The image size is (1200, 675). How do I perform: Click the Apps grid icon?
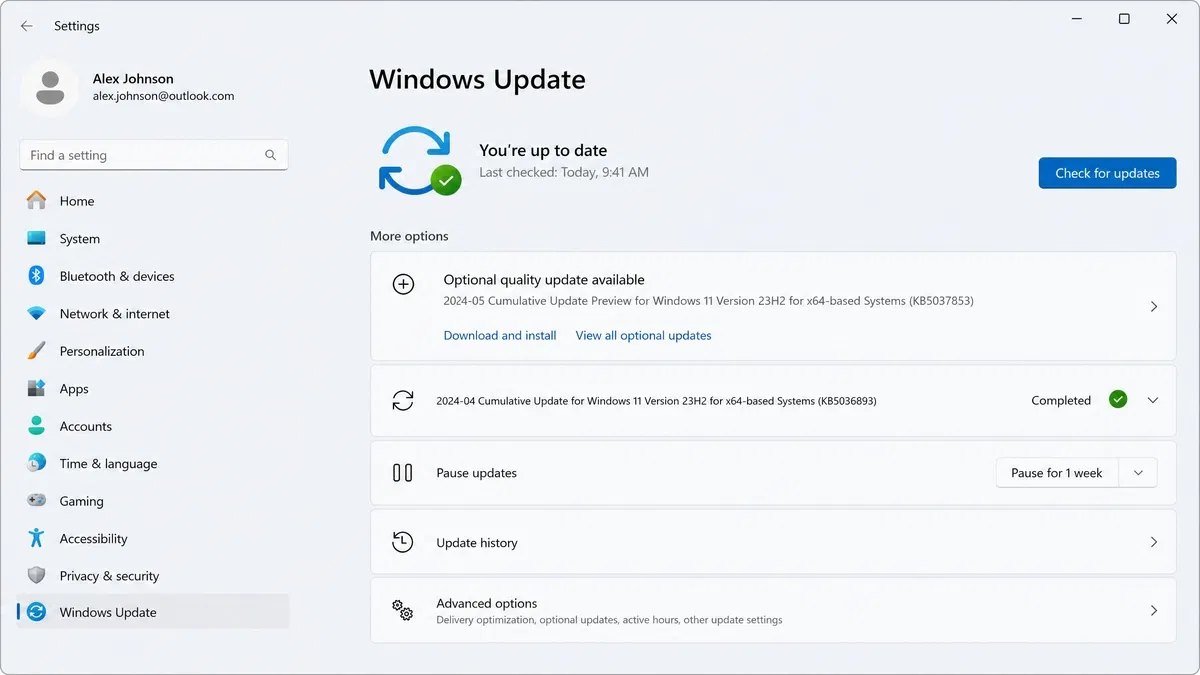coord(37,388)
